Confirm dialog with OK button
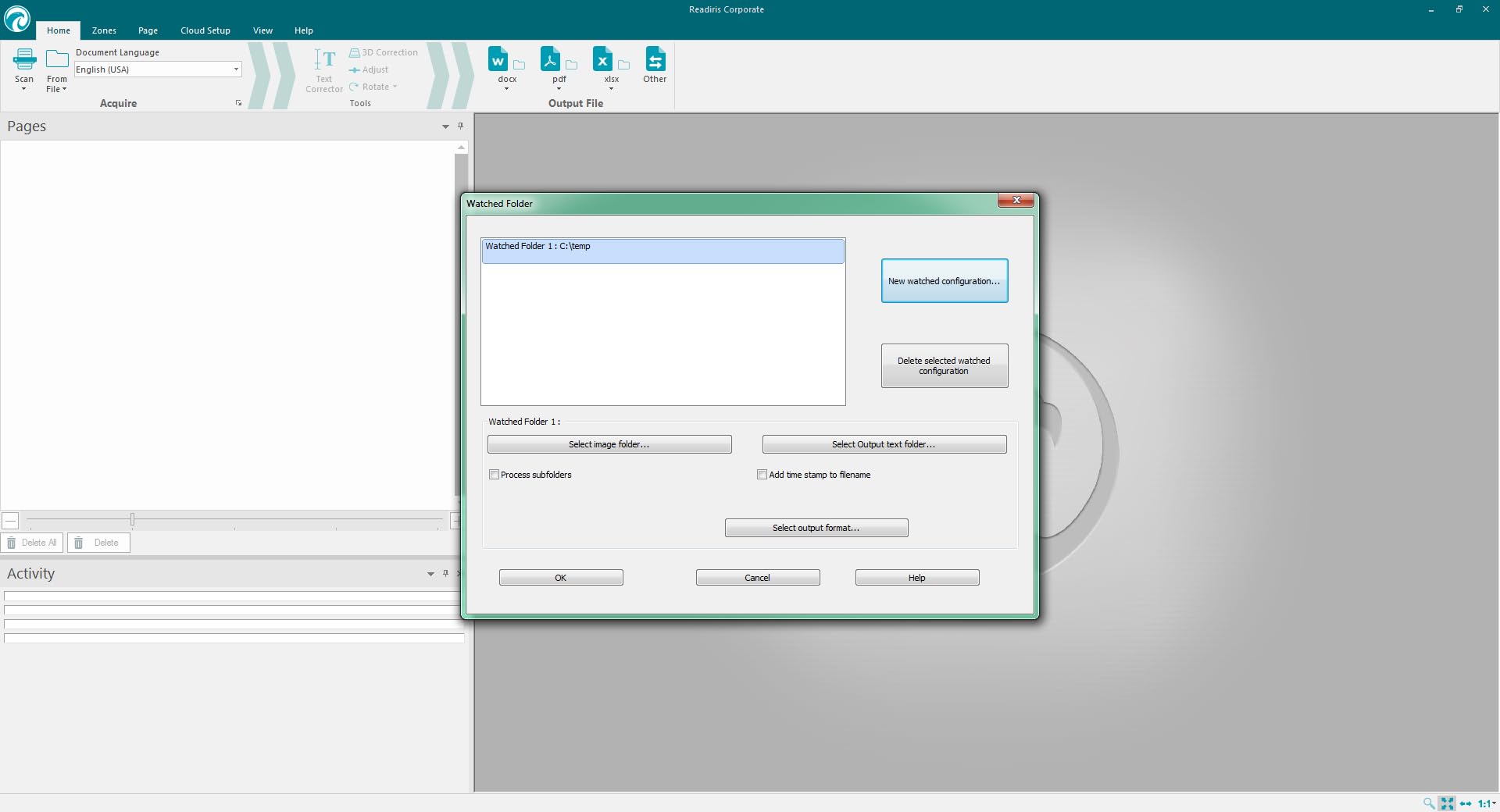The height and width of the screenshot is (812, 1500). (x=561, y=578)
